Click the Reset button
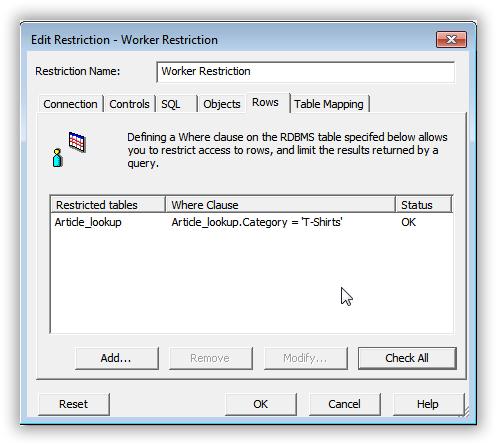The height and width of the screenshot is (446, 497). click(x=74, y=404)
